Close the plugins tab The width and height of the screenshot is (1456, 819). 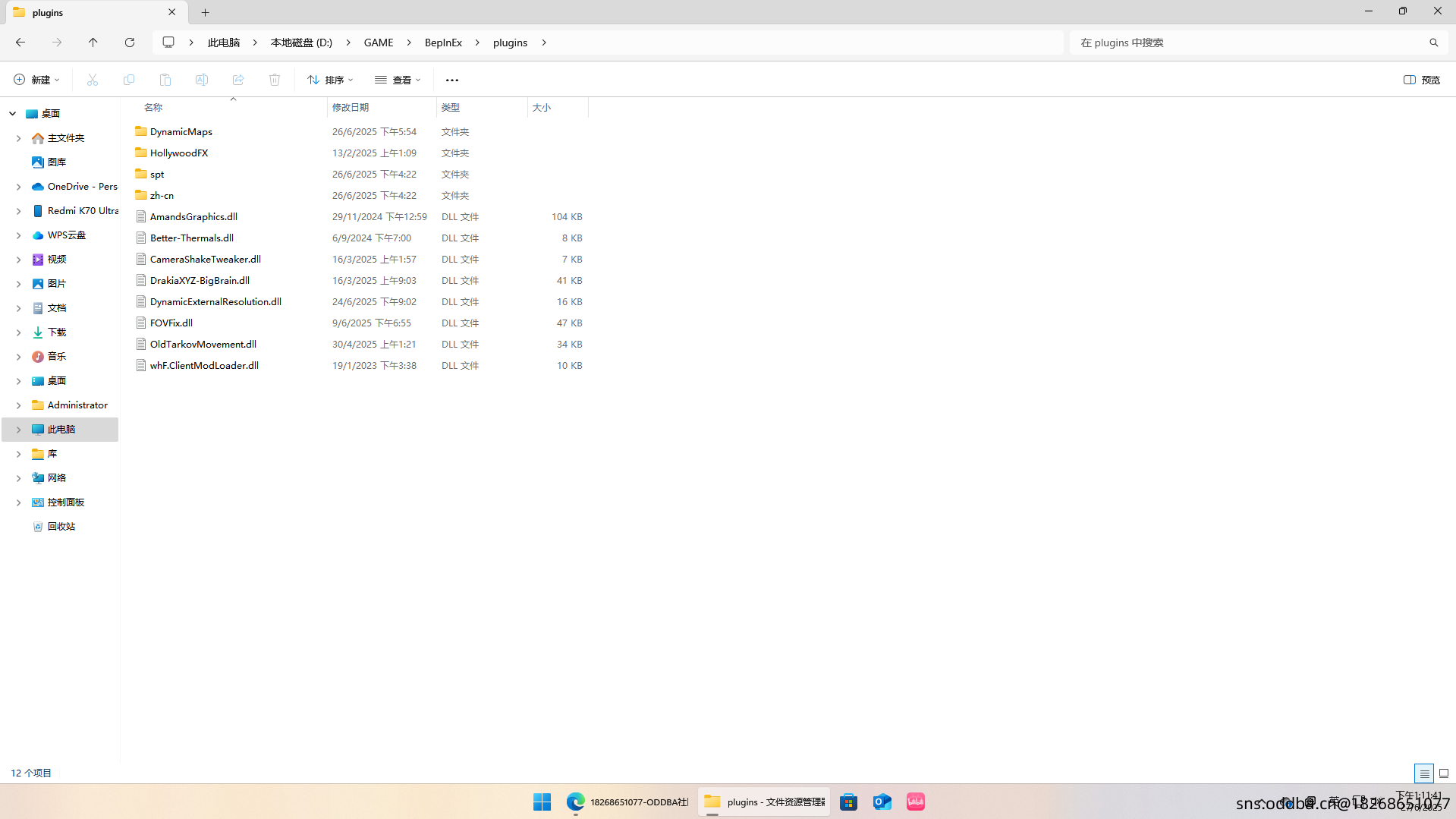[172, 12]
